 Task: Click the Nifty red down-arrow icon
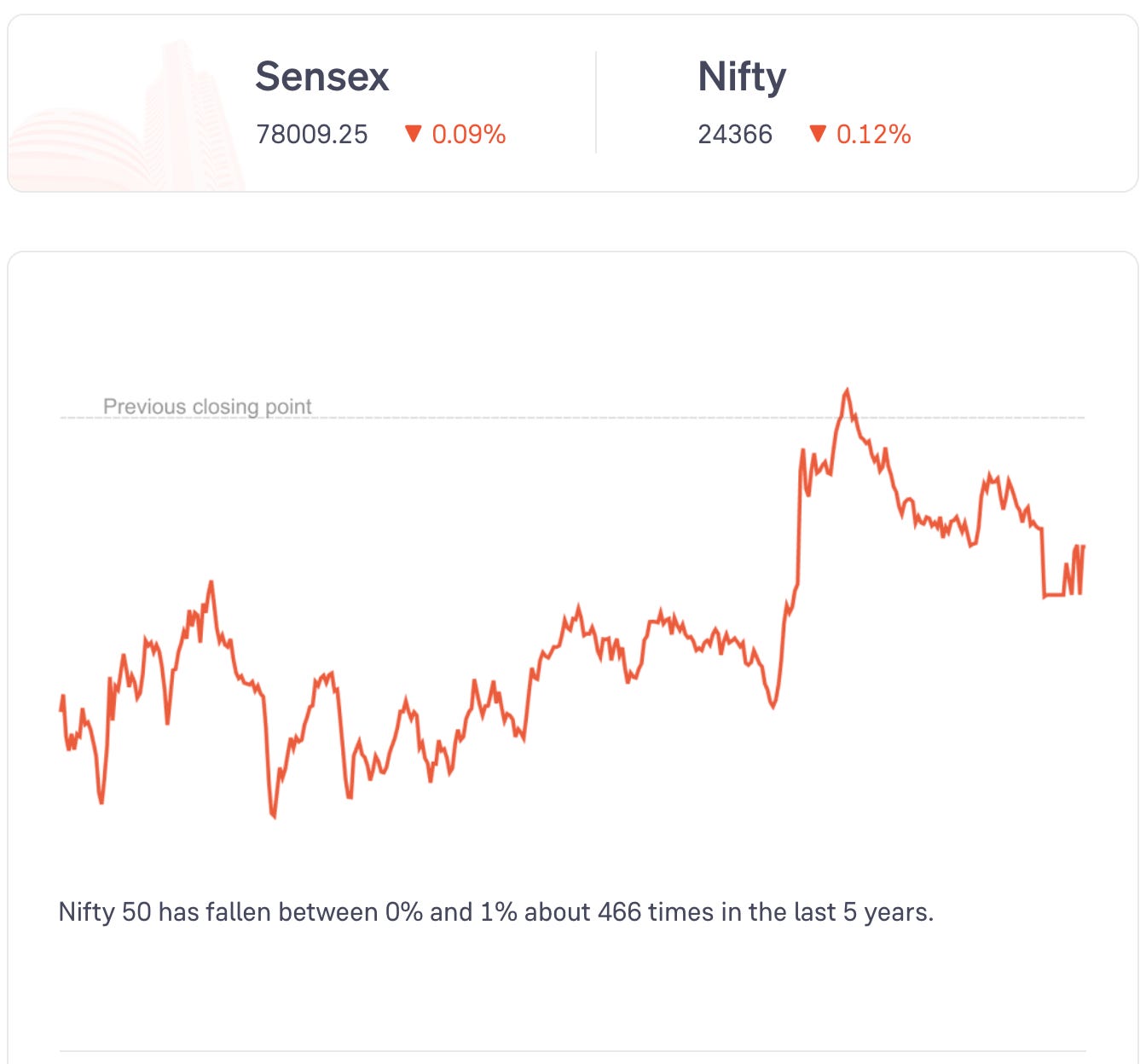[818, 134]
